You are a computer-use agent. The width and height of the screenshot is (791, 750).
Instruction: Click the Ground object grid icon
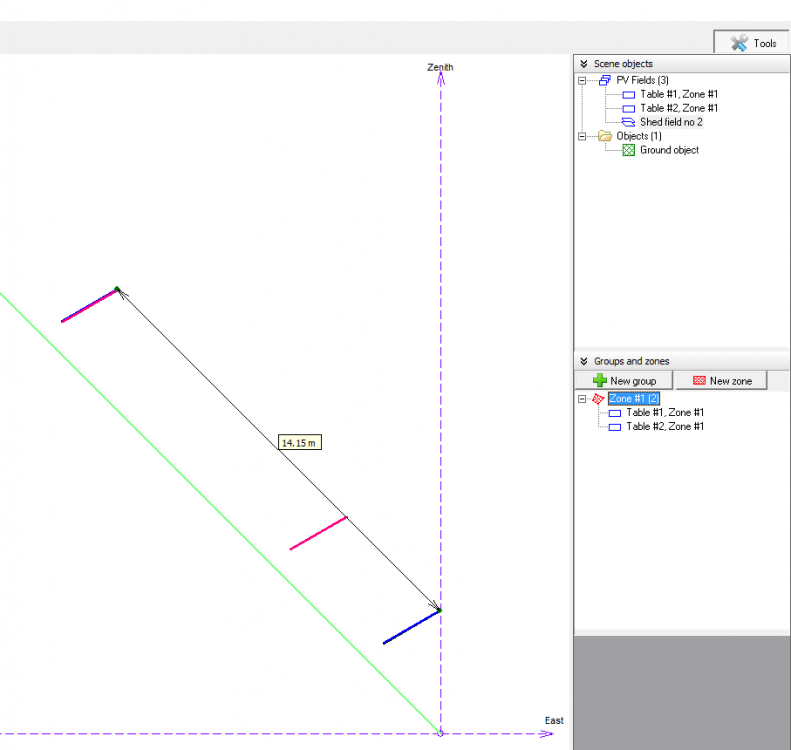628,150
